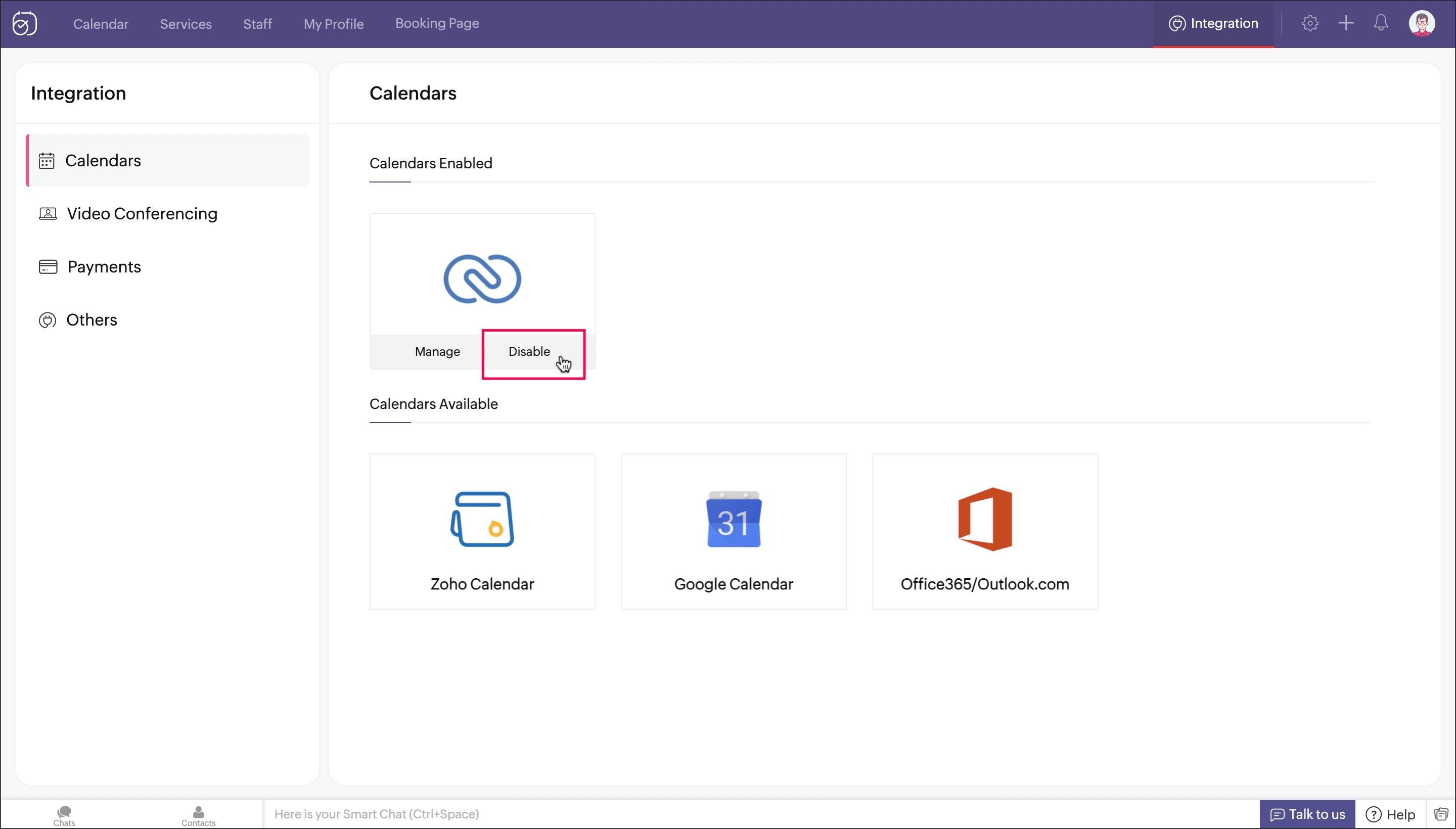This screenshot has width=1456, height=829.
Task: Focus the Smart Chat input field
Action: [760, 814]
